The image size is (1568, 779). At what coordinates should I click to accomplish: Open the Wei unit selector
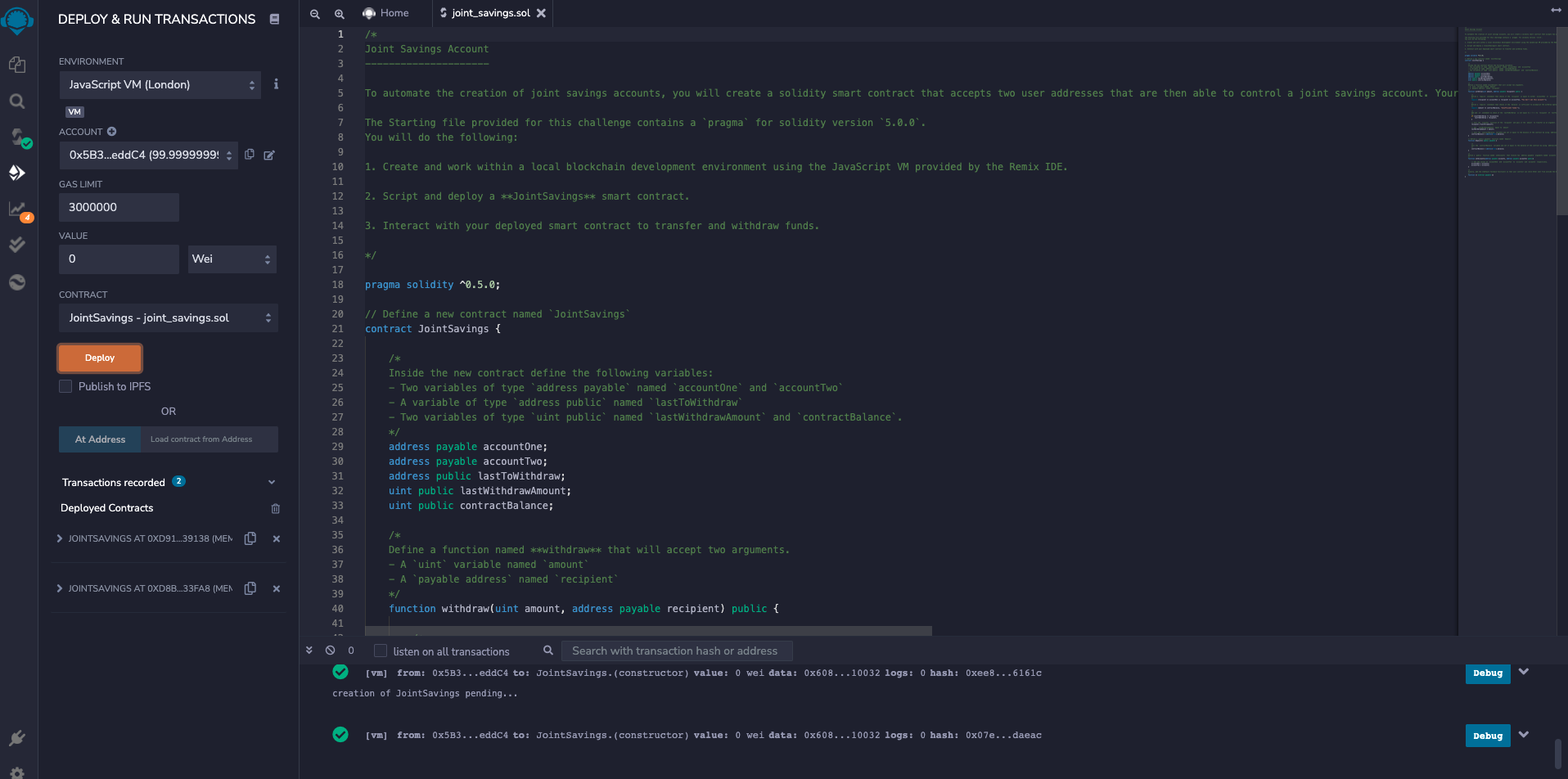(x=232, y=259)
